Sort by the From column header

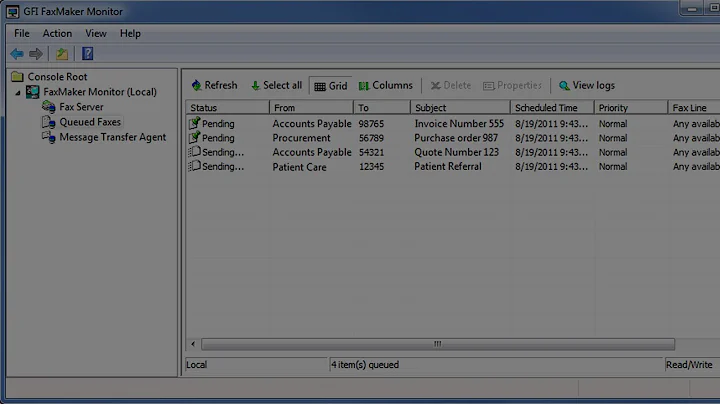click(x=311, y=108)
